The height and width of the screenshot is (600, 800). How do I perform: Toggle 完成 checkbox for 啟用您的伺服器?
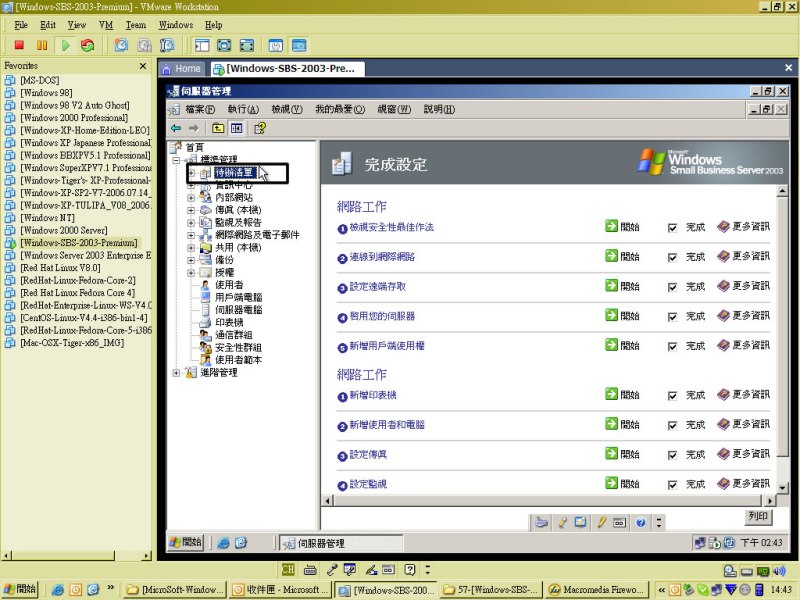(x=672, y=317)
